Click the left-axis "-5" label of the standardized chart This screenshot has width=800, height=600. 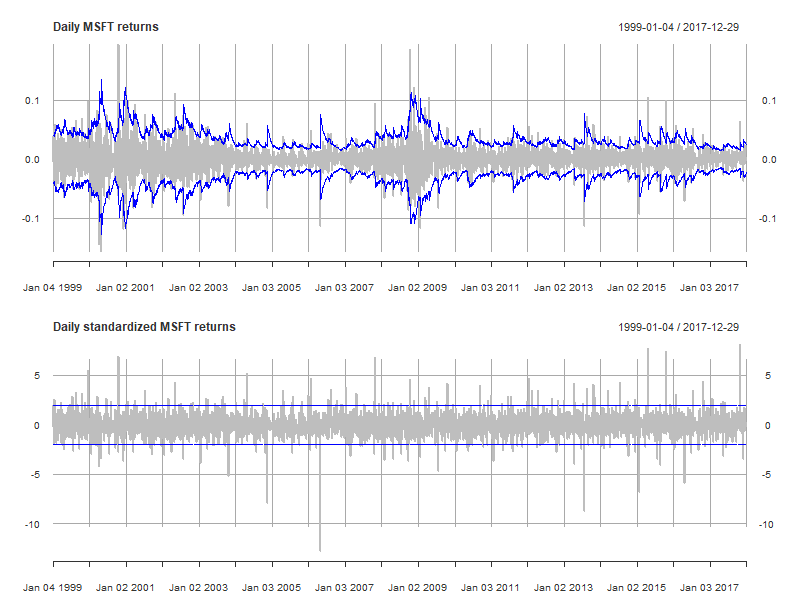tap(35, 475)
